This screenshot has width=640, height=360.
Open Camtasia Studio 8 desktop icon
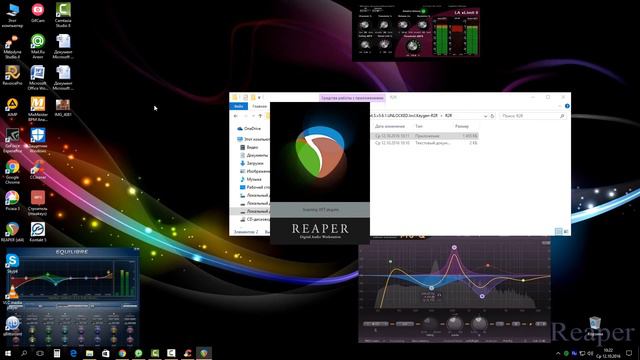coord(63,15)
